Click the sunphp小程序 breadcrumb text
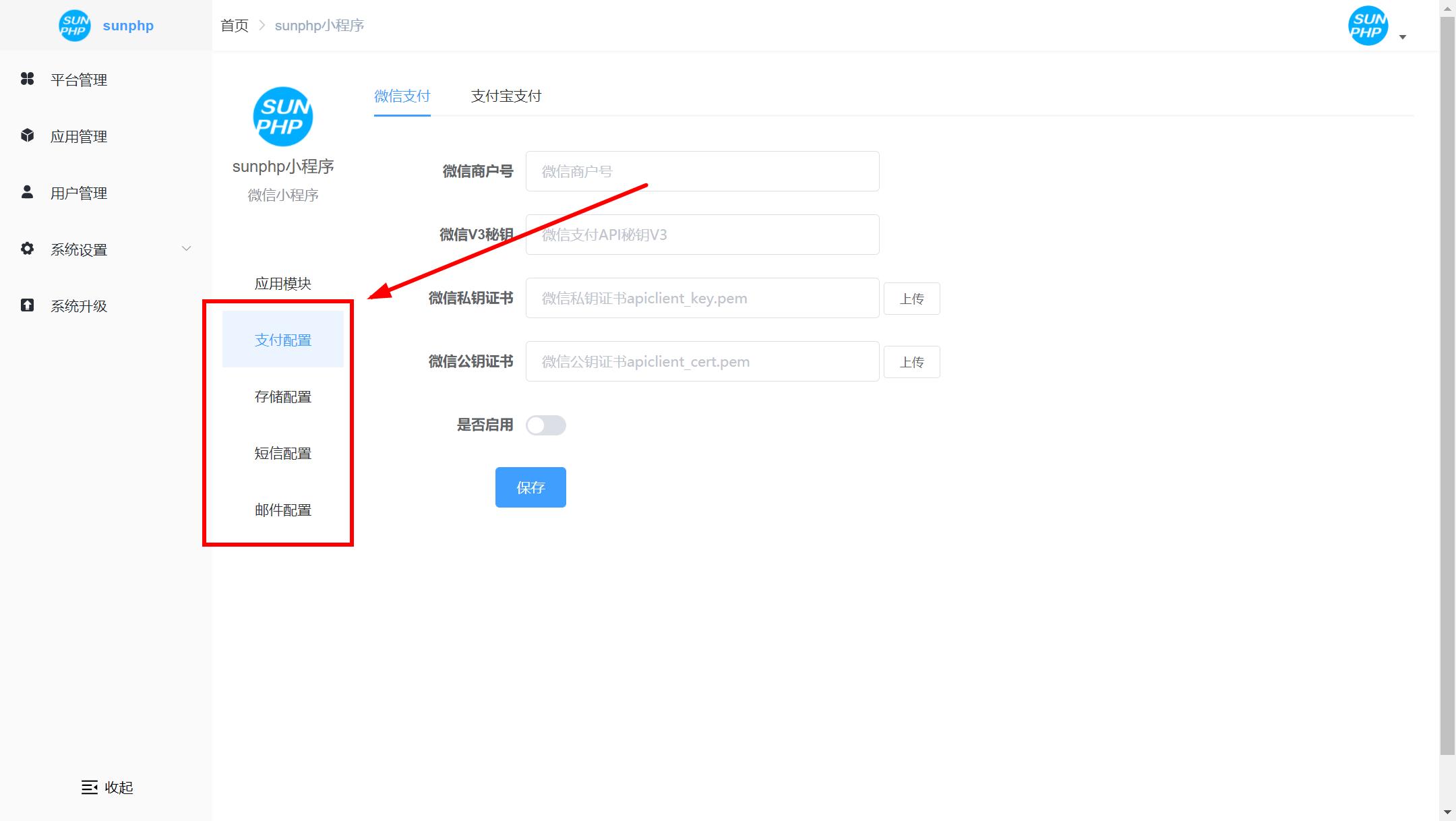Viewport: 1456px width, 821px height. [320, 26]
